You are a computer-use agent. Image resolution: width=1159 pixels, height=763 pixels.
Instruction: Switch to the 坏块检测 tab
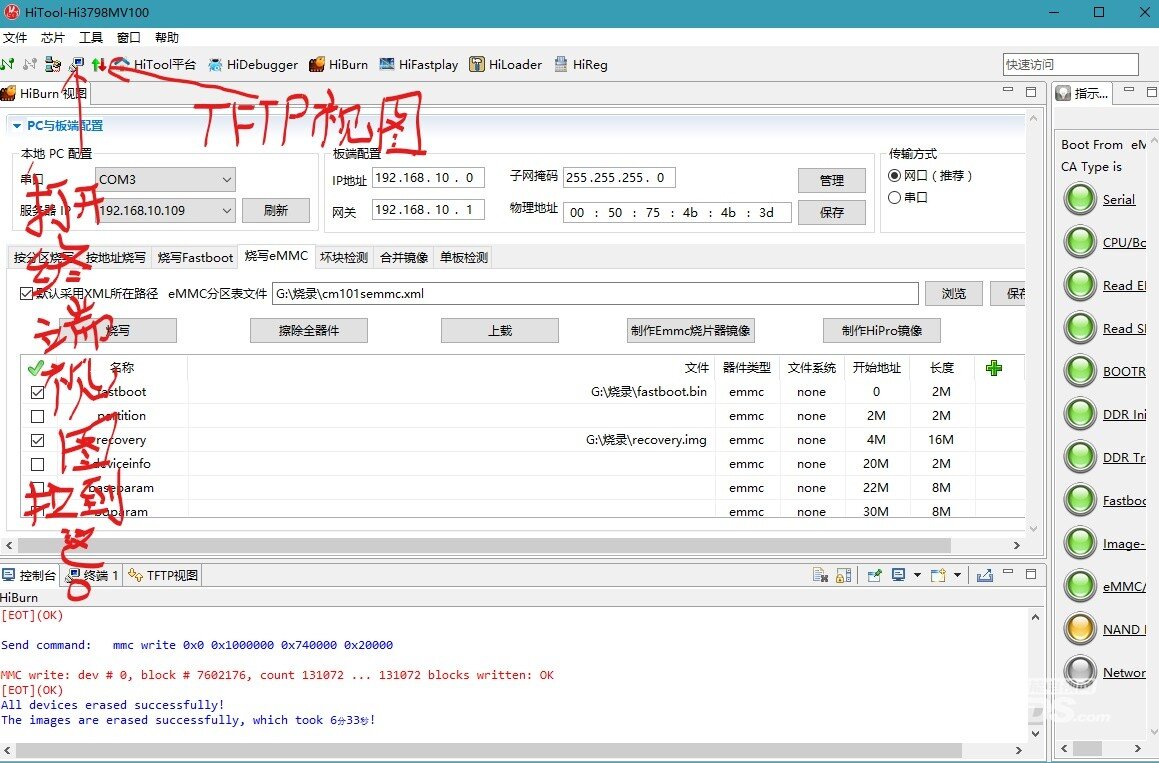coord(344,257)
